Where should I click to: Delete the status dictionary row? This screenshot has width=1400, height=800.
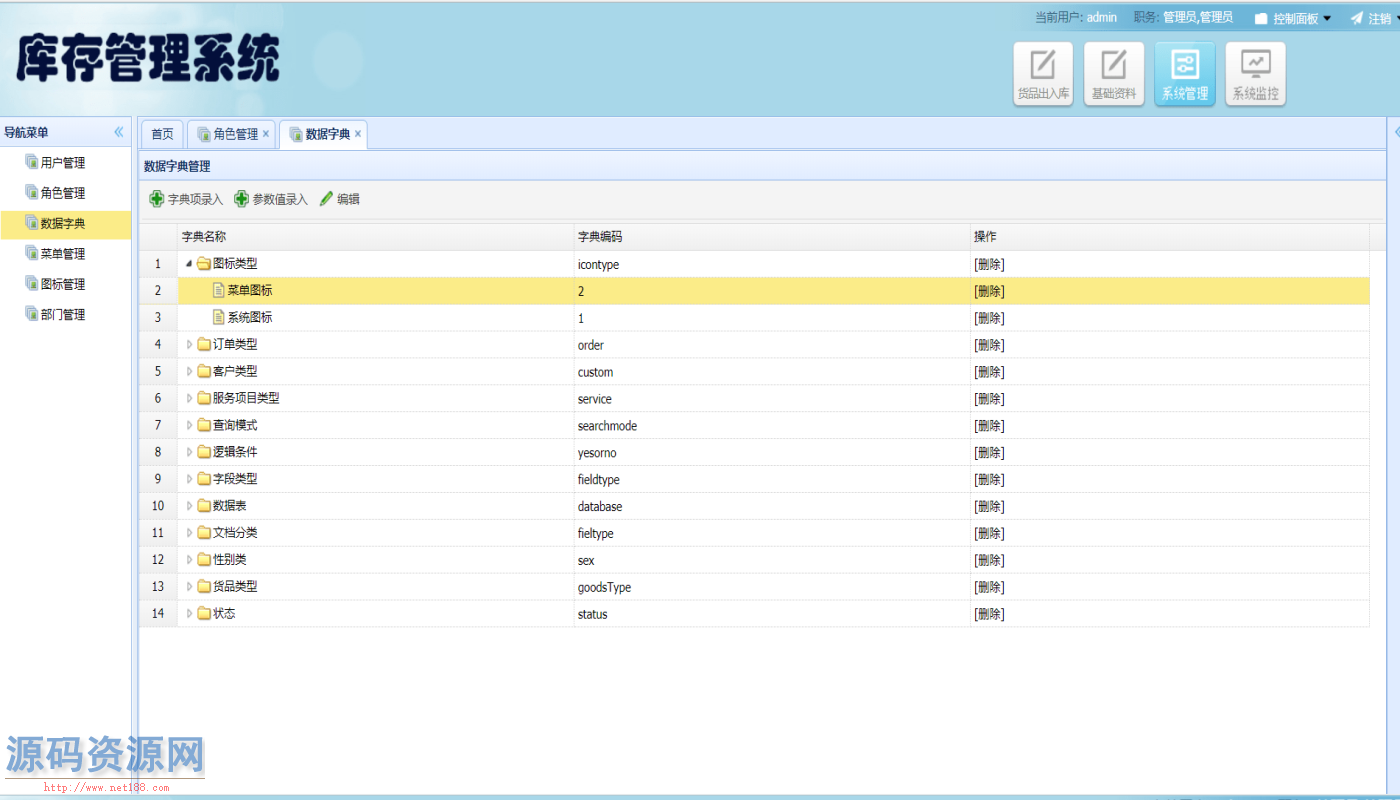point(989,614)
